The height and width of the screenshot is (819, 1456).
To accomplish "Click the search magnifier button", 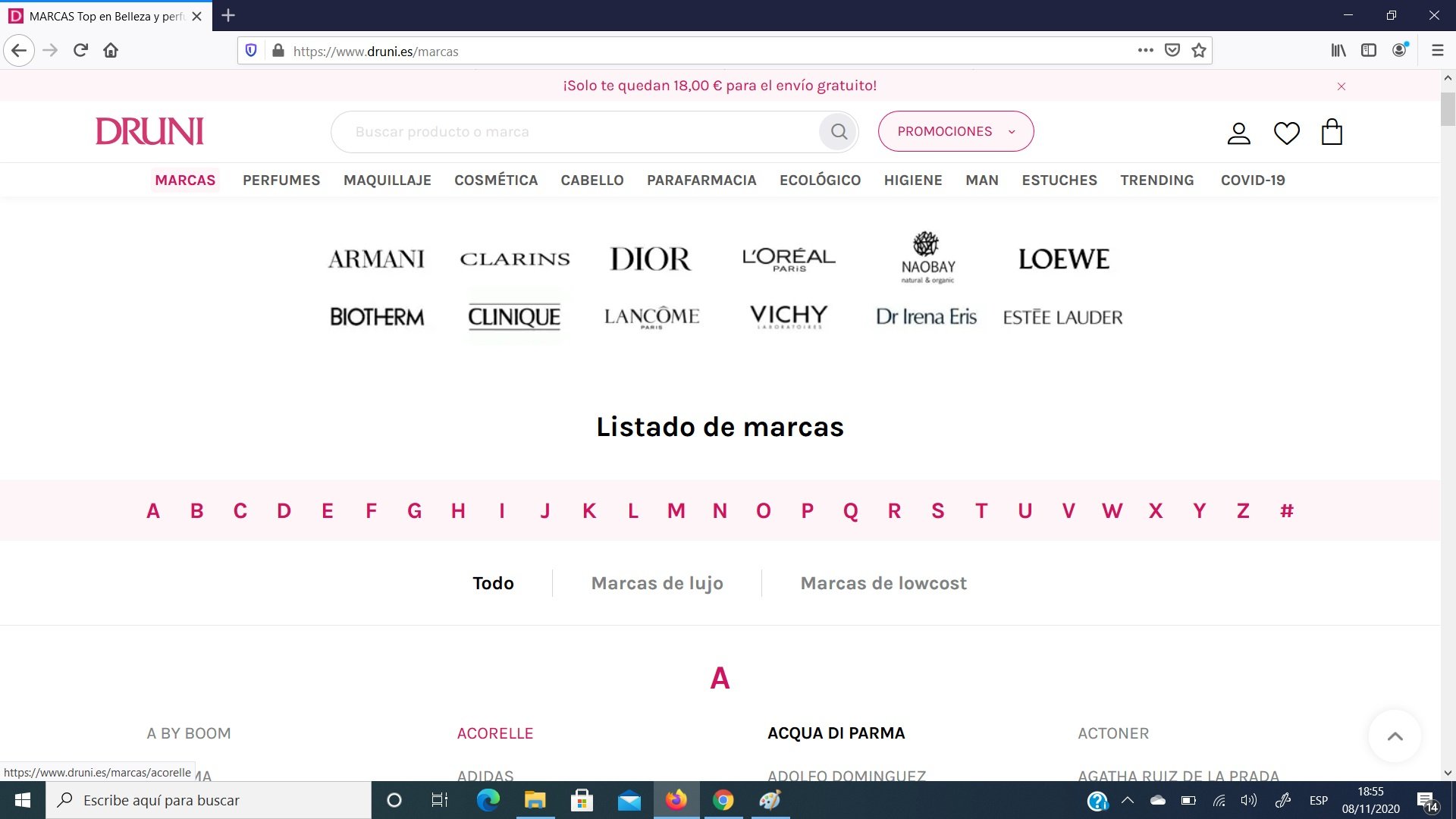I will coord(839,131).
